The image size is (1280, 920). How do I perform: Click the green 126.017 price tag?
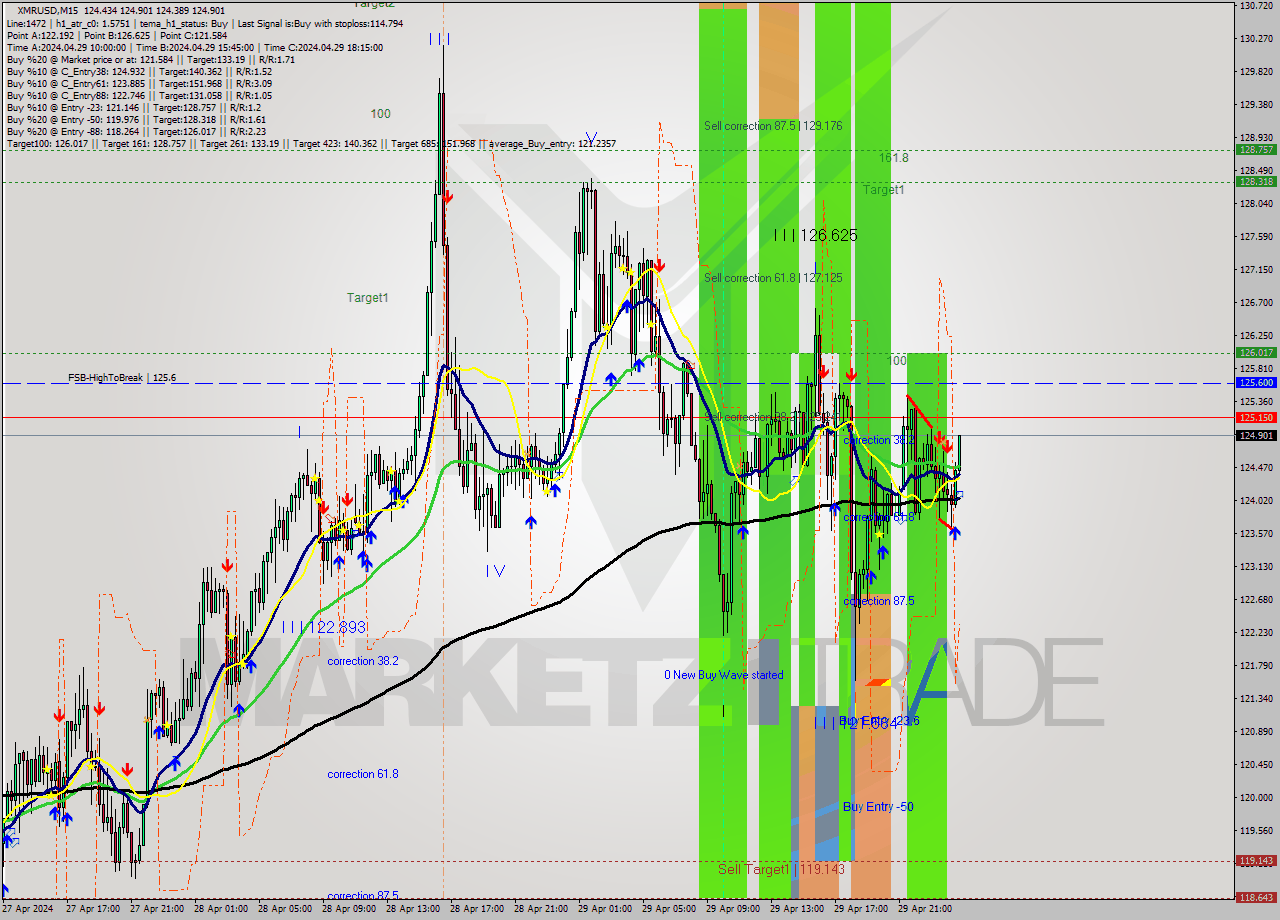pos(1256,352)
